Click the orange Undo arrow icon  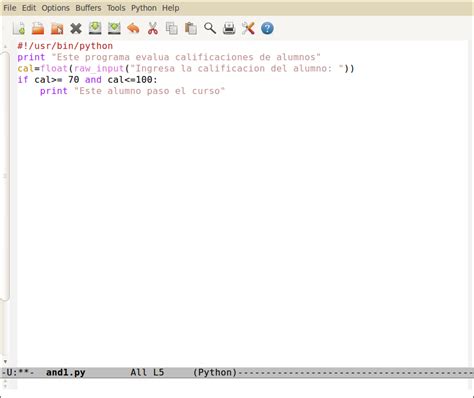(133, 28)
